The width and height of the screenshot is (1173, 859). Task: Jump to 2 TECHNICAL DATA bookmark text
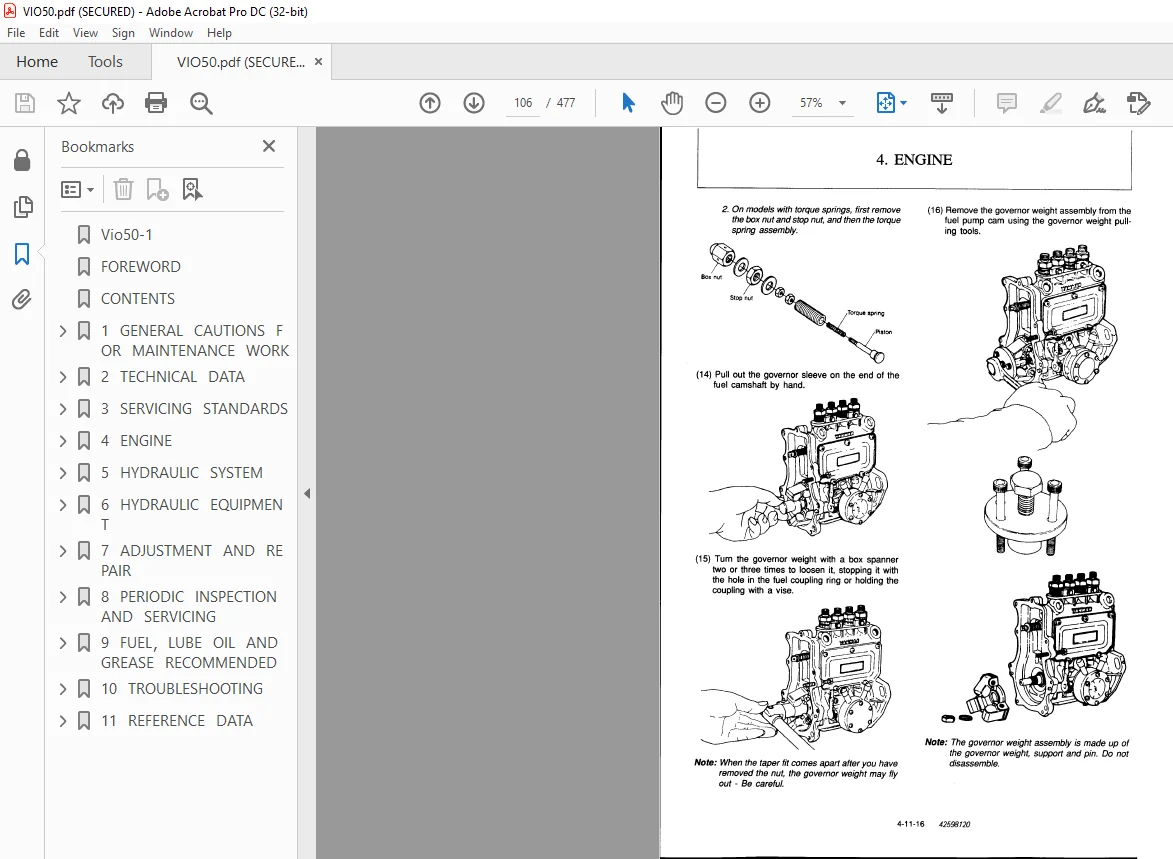tap(173, 377)
